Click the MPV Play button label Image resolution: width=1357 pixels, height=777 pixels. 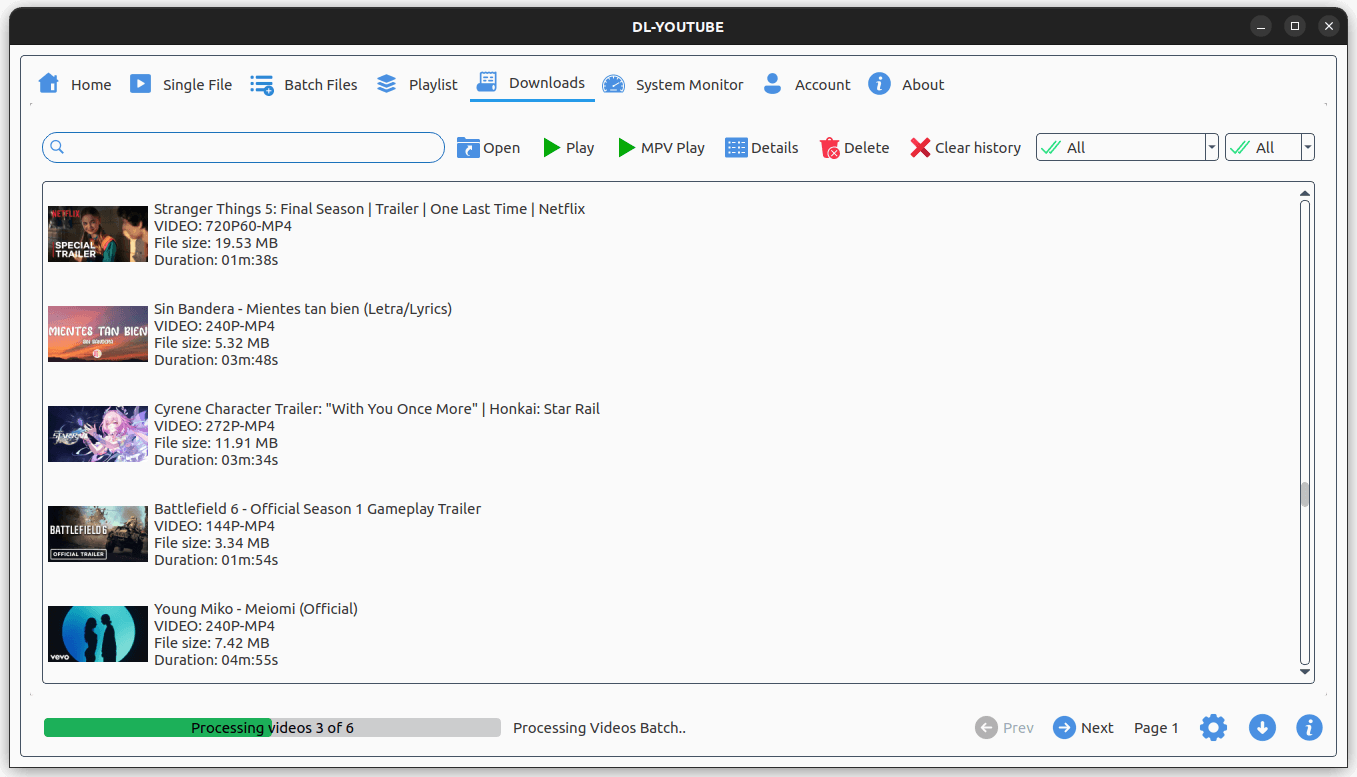pyautogui.click(x=673, y=148)
